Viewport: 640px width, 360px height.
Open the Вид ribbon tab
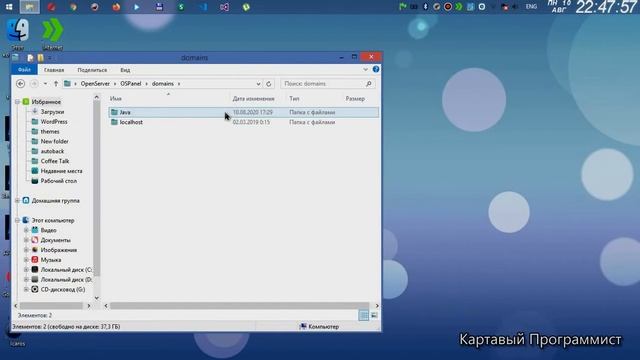pos(125,70)
